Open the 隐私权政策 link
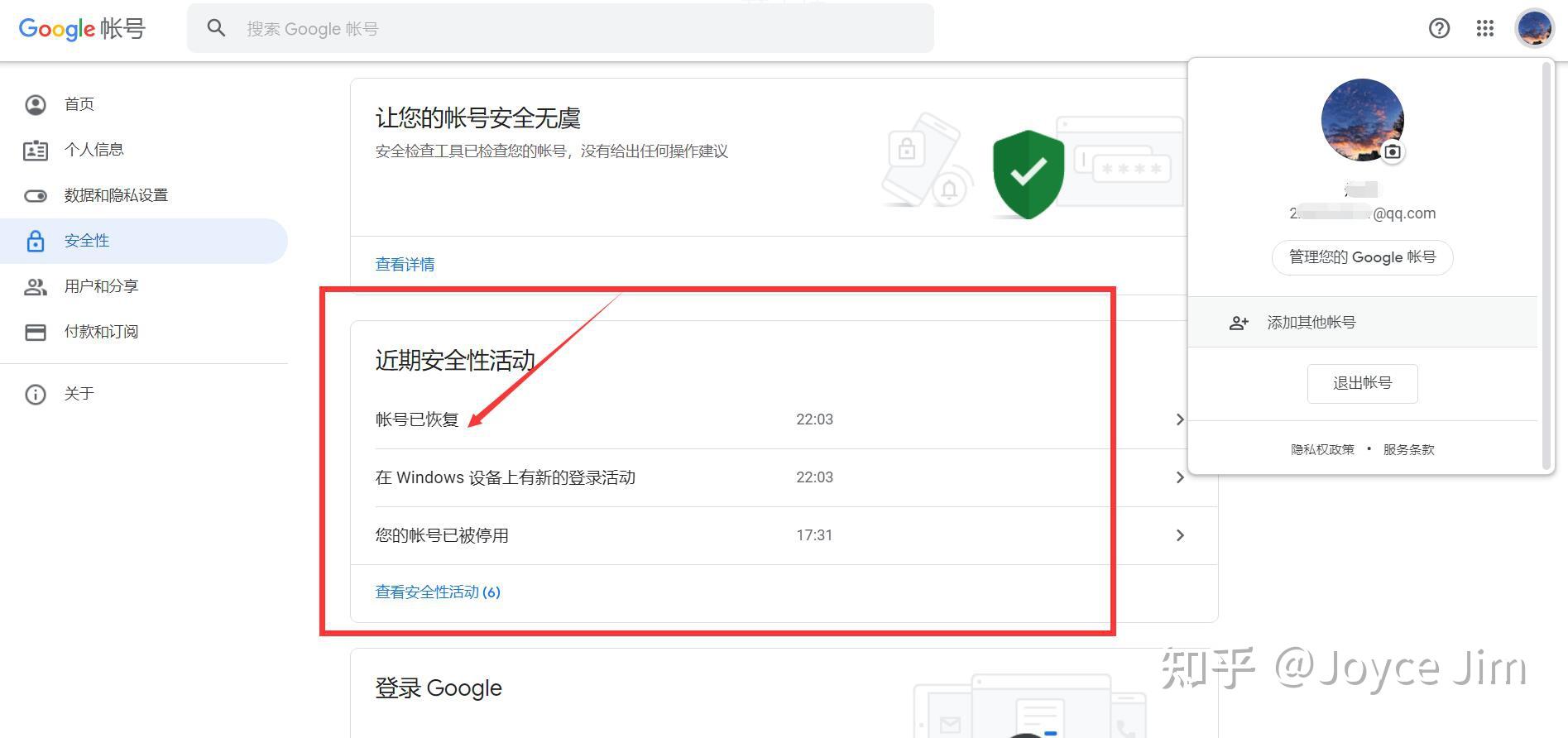This screenshot has width=1568, height=738. click(1322, 450)
